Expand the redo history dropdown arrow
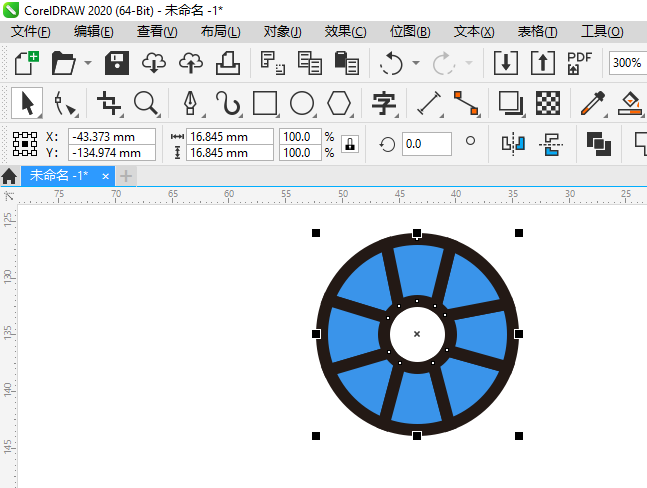This screenshot has width=647, height=488. click(x=469, y=63)
